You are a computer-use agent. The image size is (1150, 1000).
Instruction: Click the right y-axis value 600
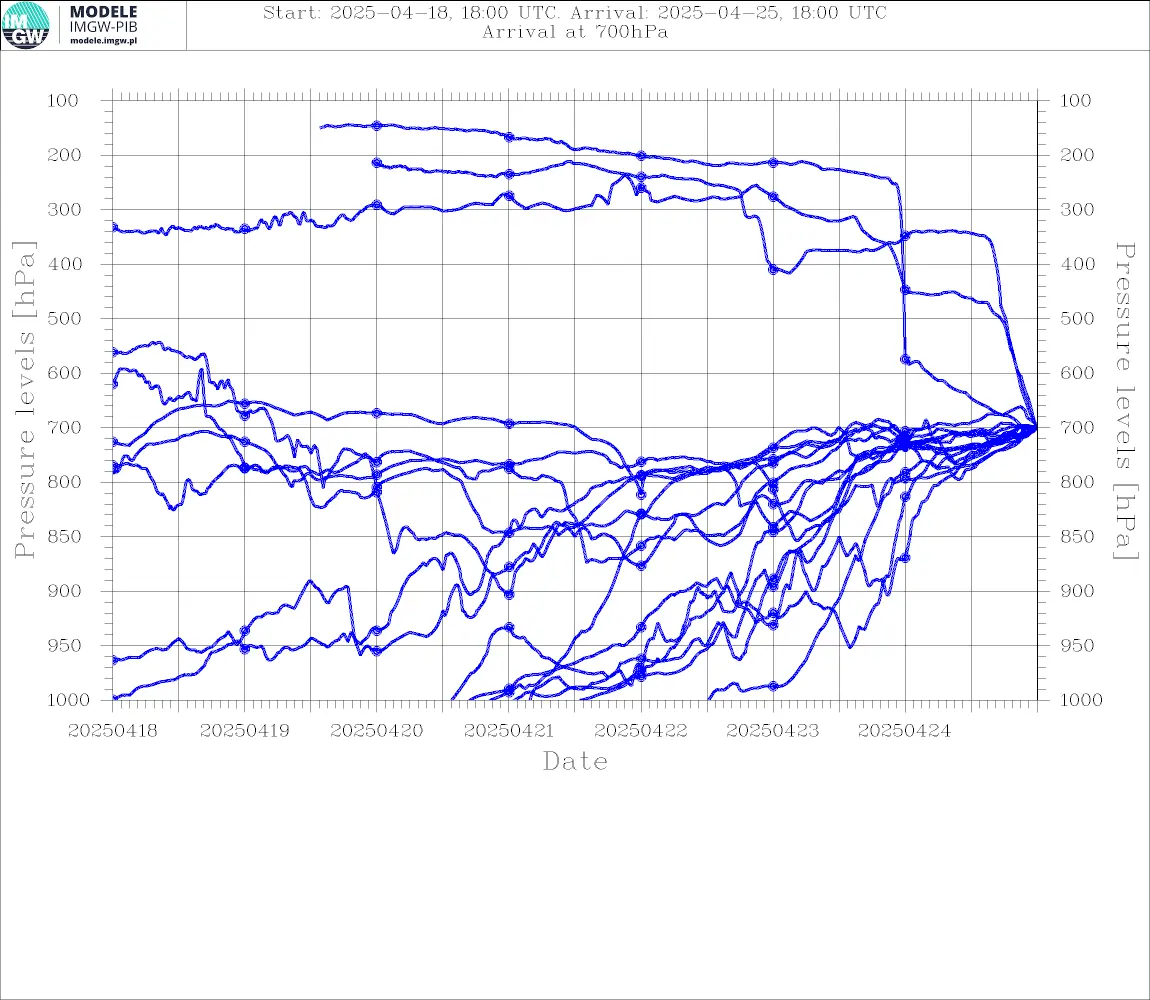tap(1076, 373)
